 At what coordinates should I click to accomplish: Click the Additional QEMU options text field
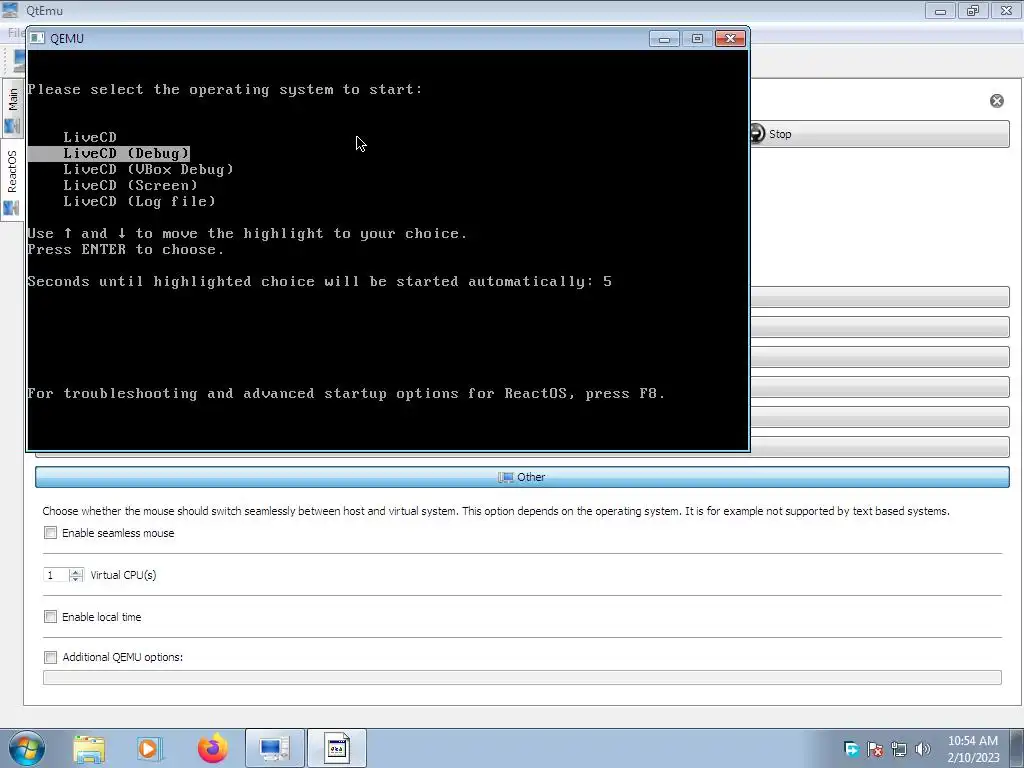(x=522, y=677)
